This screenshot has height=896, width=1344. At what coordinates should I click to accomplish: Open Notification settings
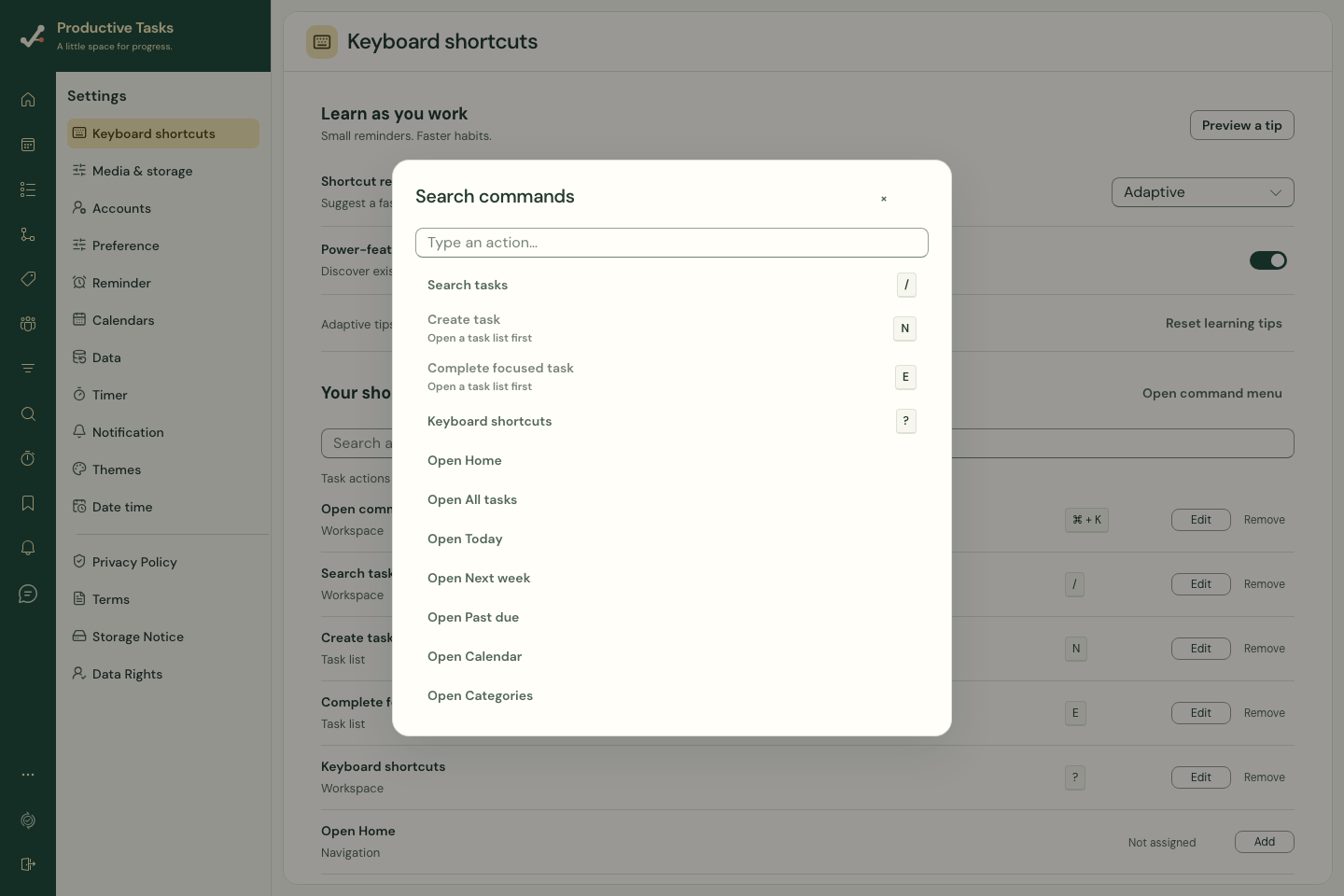coord(163,432)
